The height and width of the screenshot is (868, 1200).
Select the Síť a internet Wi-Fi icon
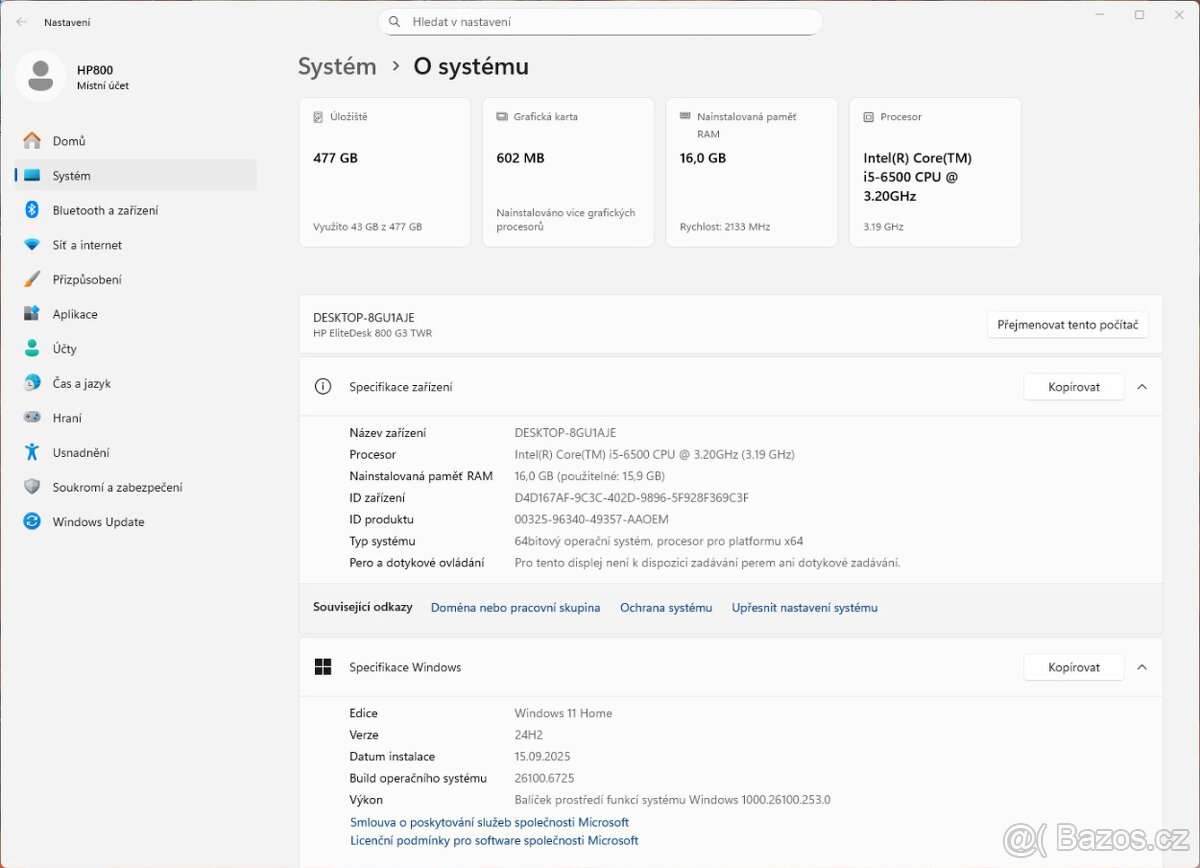tap(32, 245)
